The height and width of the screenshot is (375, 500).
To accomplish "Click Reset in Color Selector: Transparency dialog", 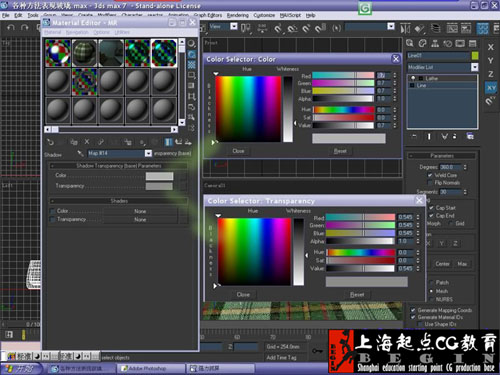I will click(x=357, y=295).
